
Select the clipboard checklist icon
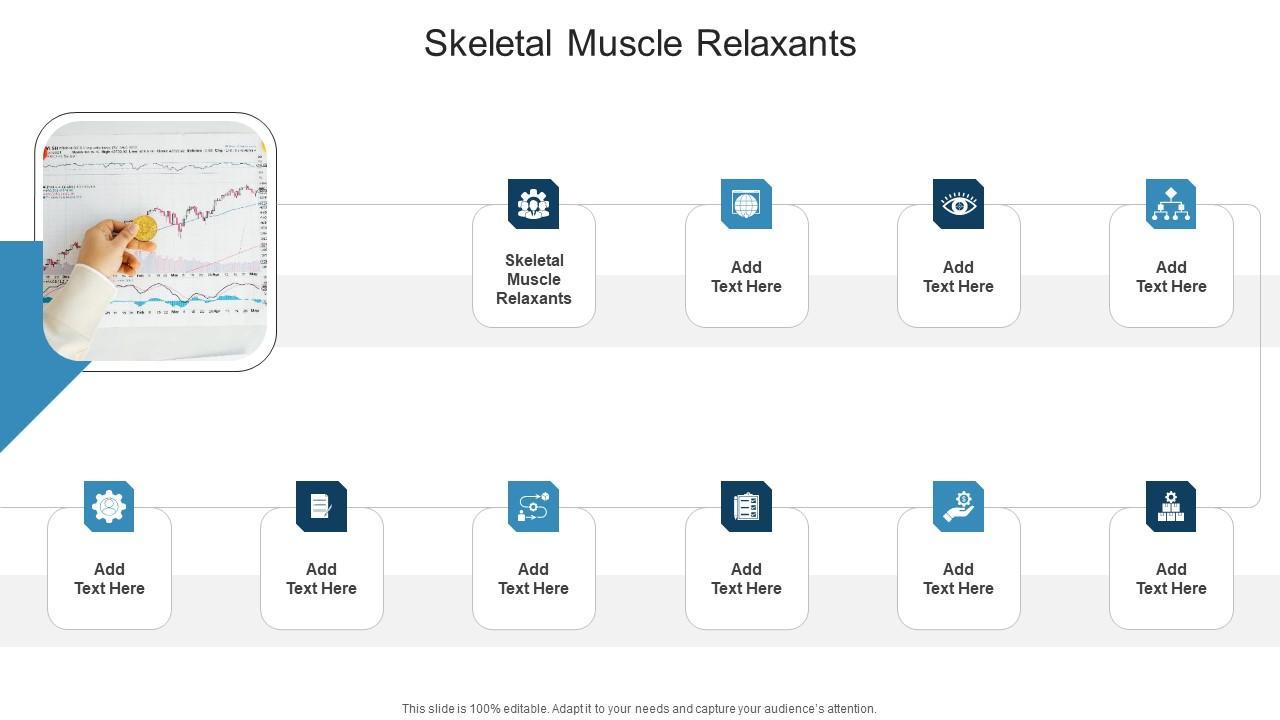[746, 507]
